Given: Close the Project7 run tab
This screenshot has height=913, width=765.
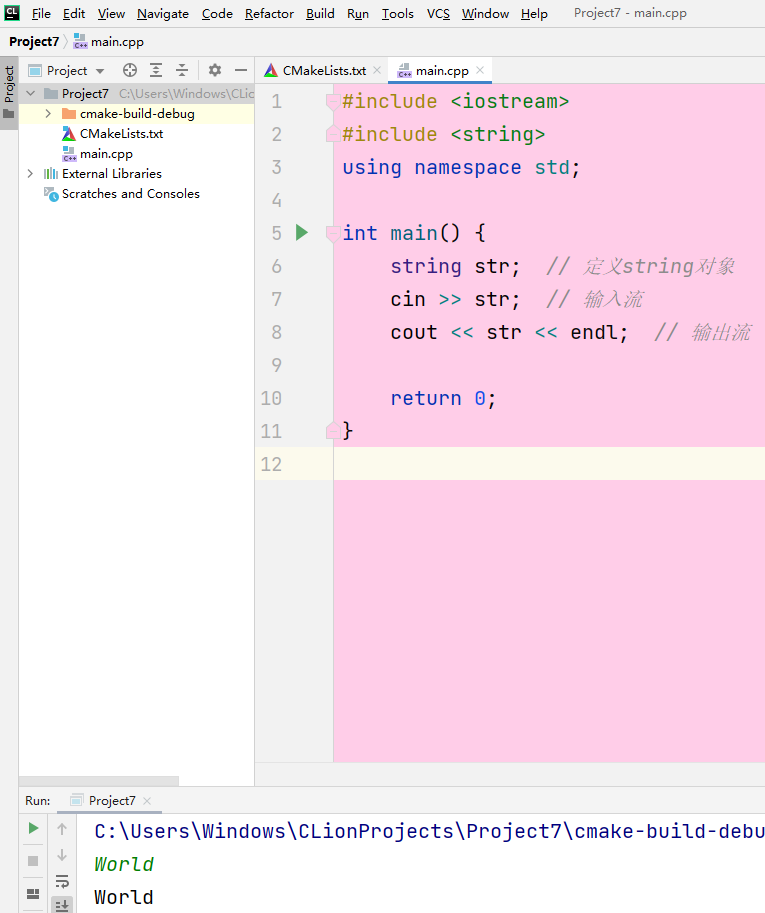Looking at the screenshot, I should [147, 801].
